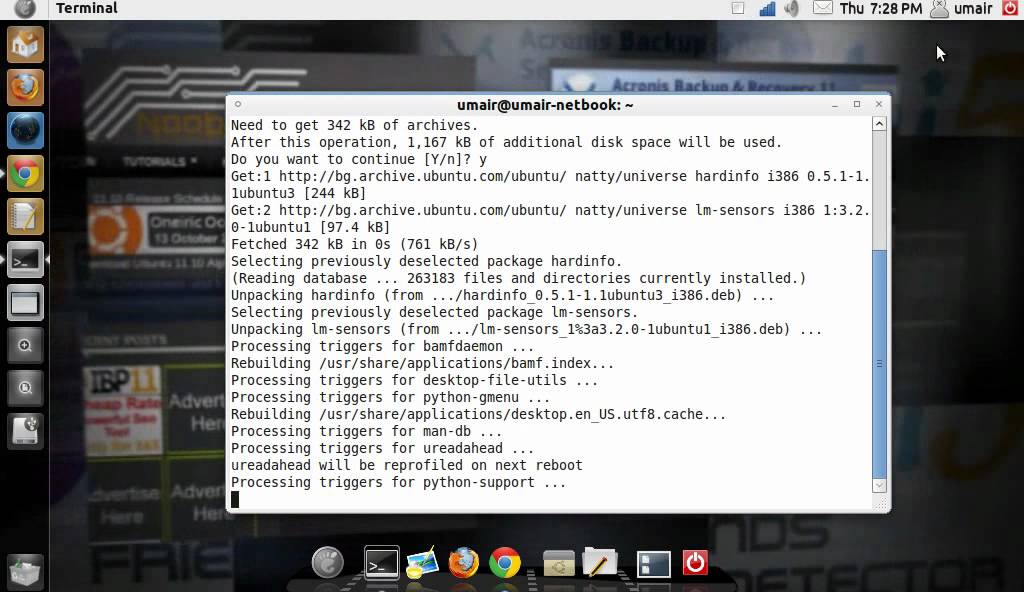Close the umair@umair-netbook terminal window
Screen dimensions: 1024x592
tap(878, 105)
